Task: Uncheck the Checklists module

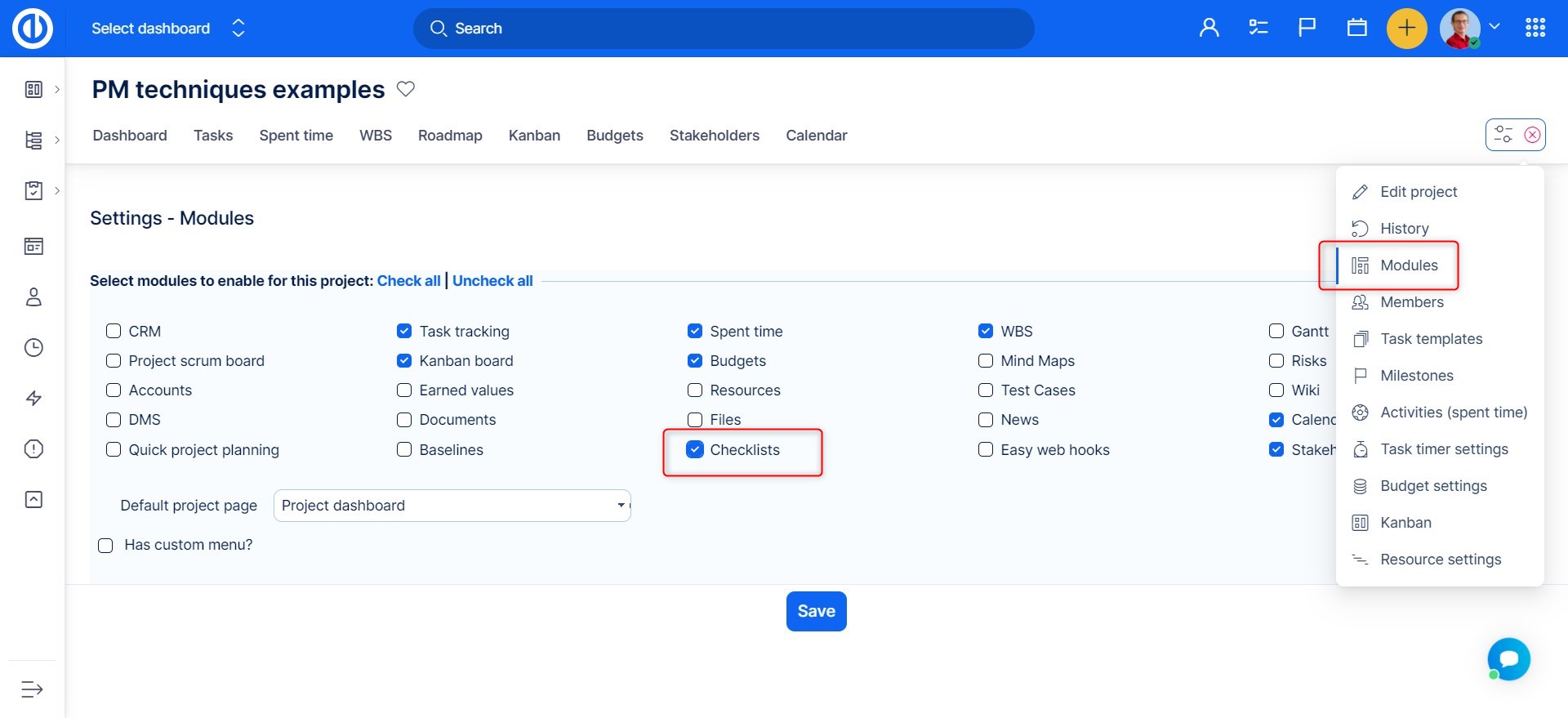Action: [x=695, y=450]
